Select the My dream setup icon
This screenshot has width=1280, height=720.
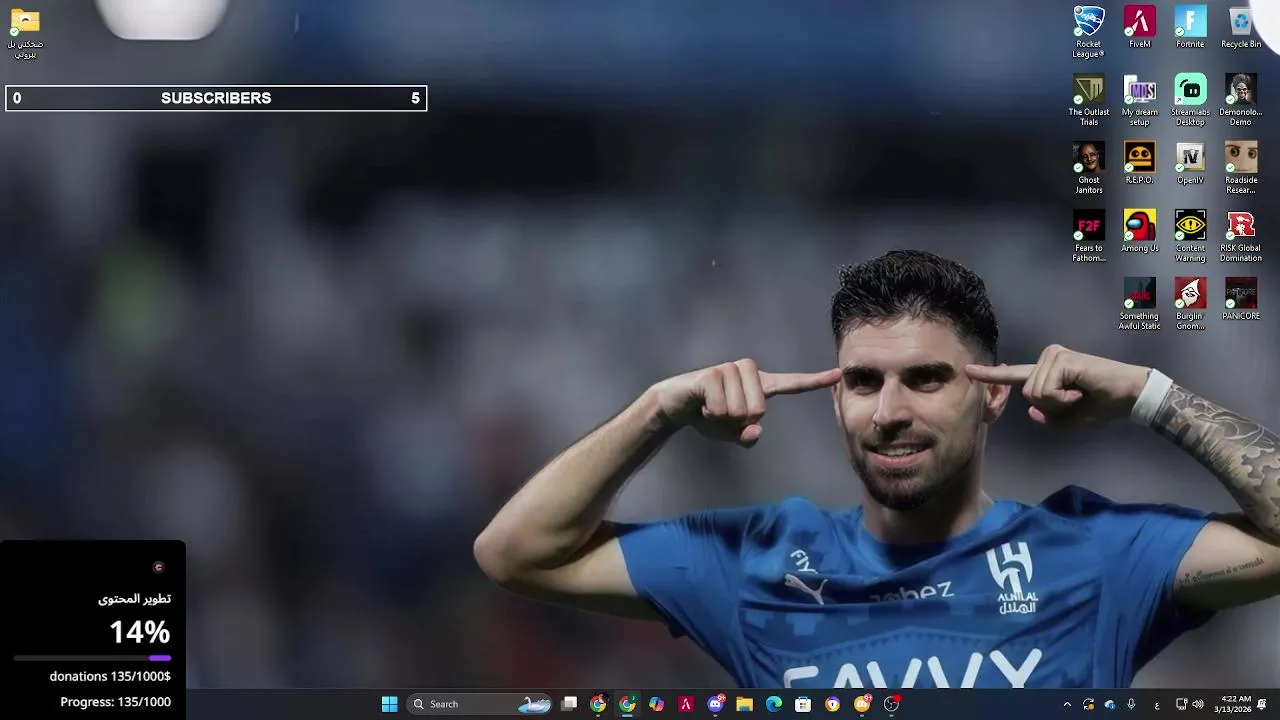[x=1139, y=100]
